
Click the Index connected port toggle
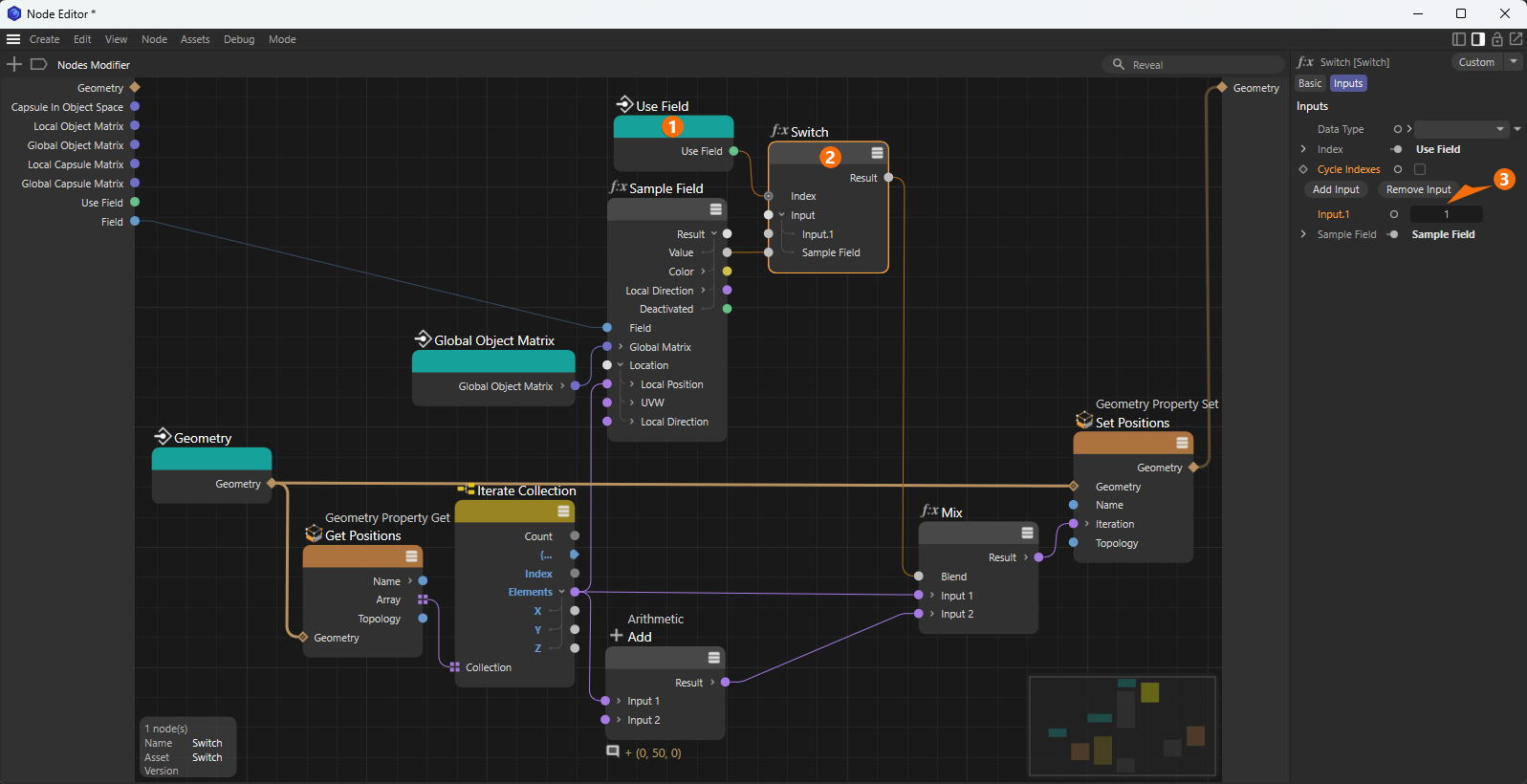click(1396, 149)
